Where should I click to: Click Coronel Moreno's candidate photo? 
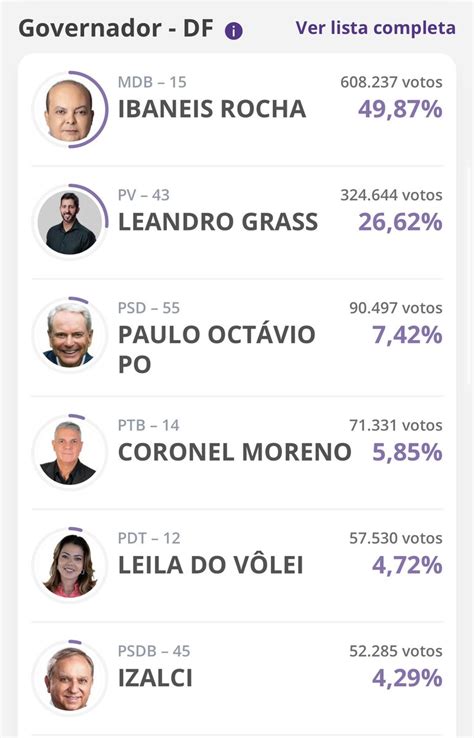(x=70, y=453)
